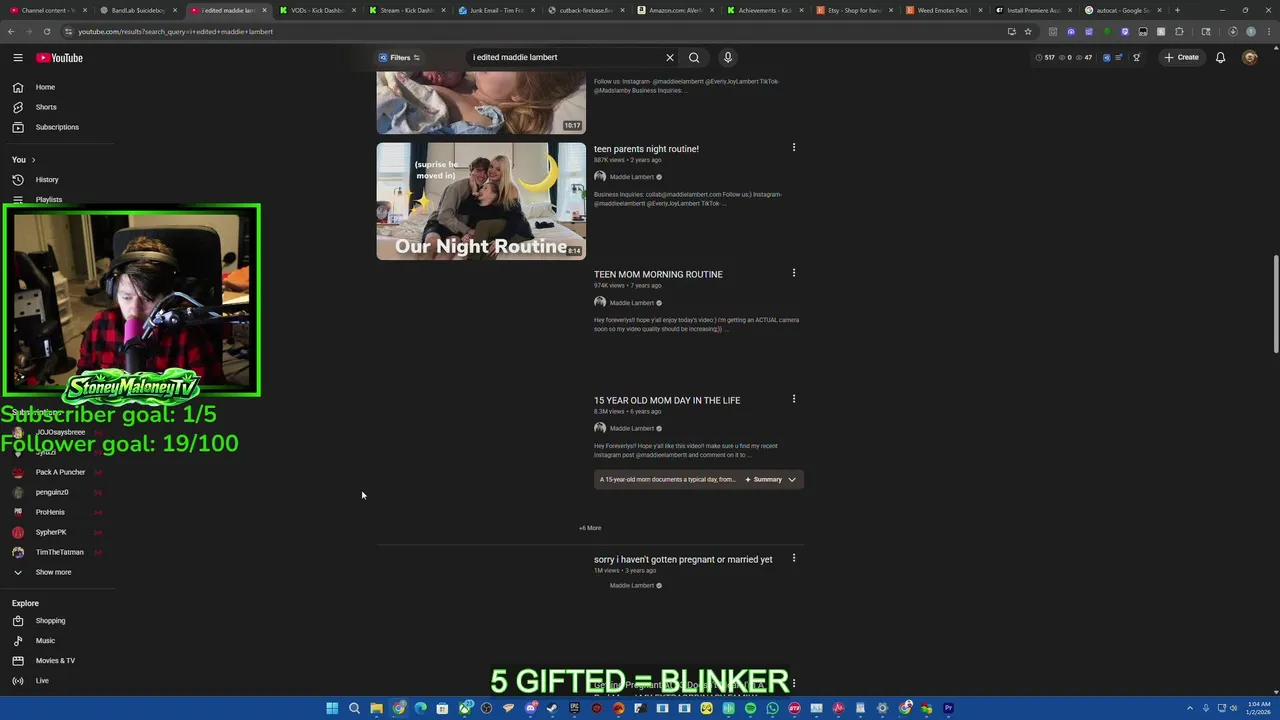Reload the page with browser refresh
1280x720 pixels.
click(46, 31)
